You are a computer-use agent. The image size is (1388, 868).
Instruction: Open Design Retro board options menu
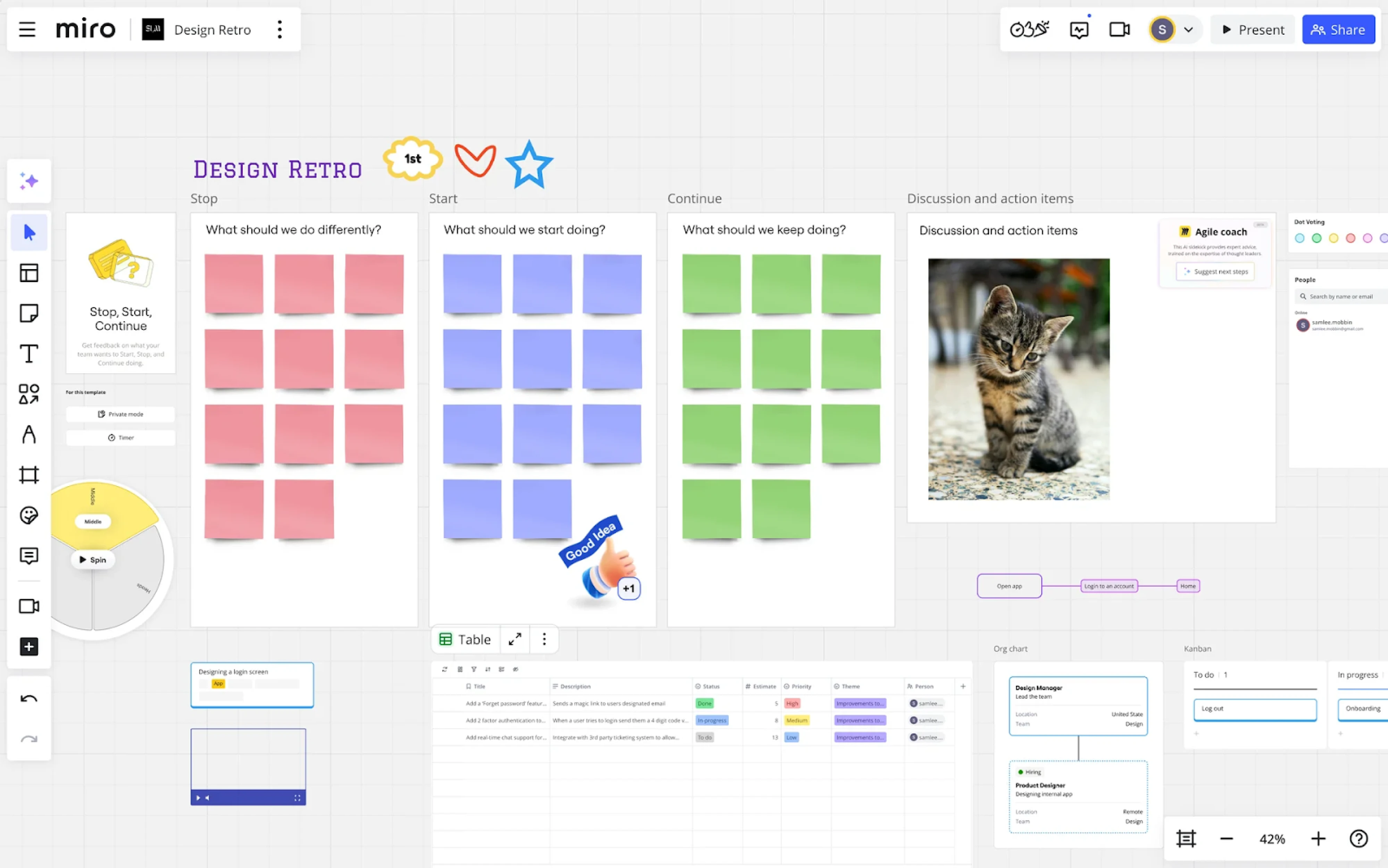click(x=279, y=29)
